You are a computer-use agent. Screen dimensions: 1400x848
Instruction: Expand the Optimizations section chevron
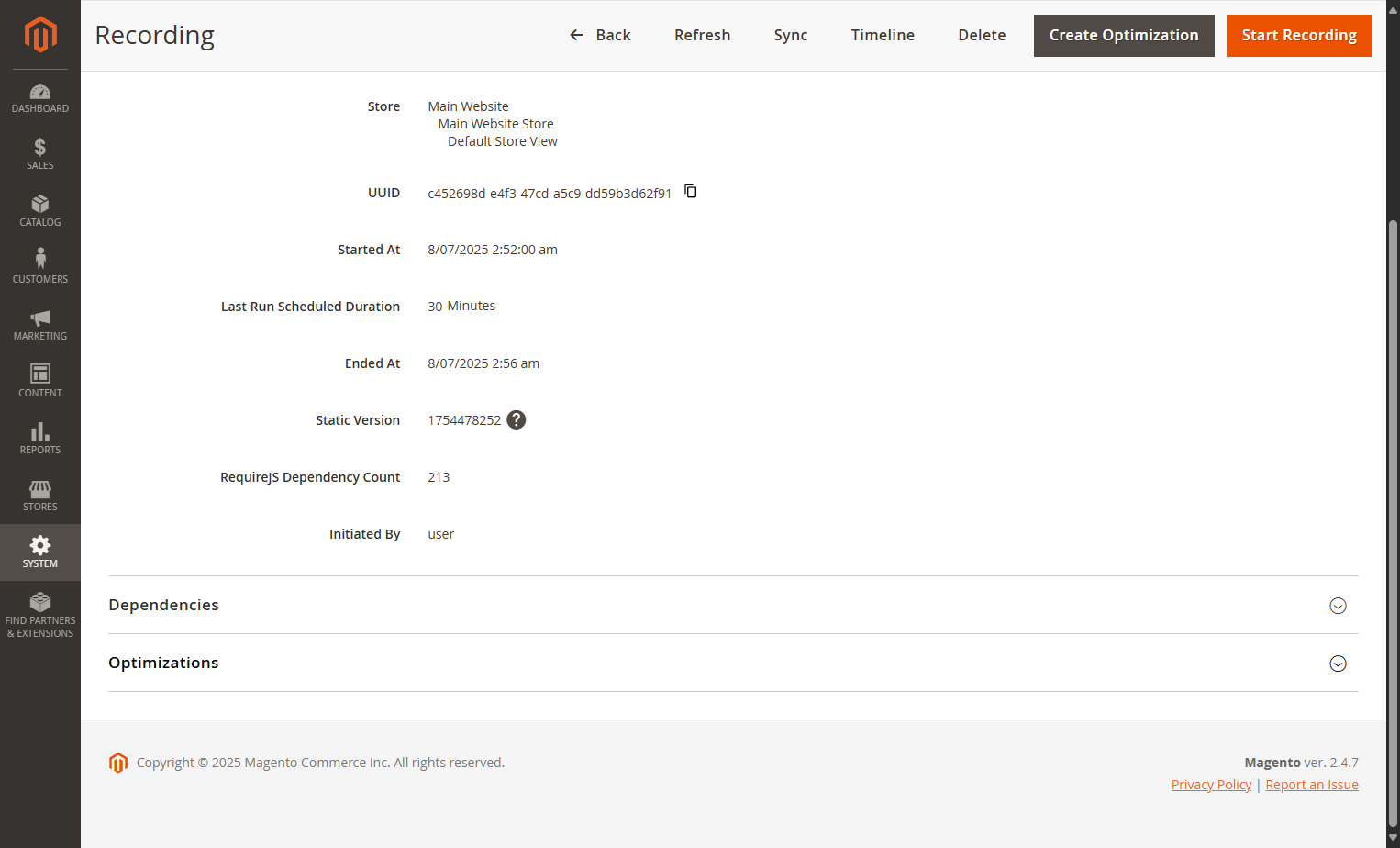1339,664
